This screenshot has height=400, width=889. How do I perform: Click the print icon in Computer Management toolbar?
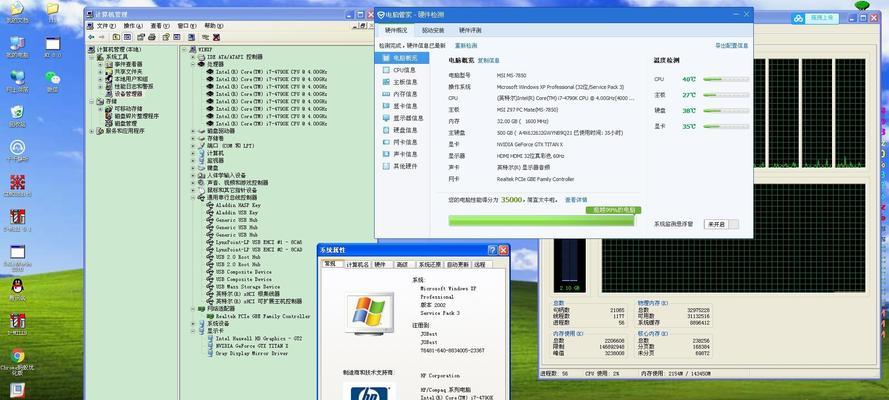point(152,37)
